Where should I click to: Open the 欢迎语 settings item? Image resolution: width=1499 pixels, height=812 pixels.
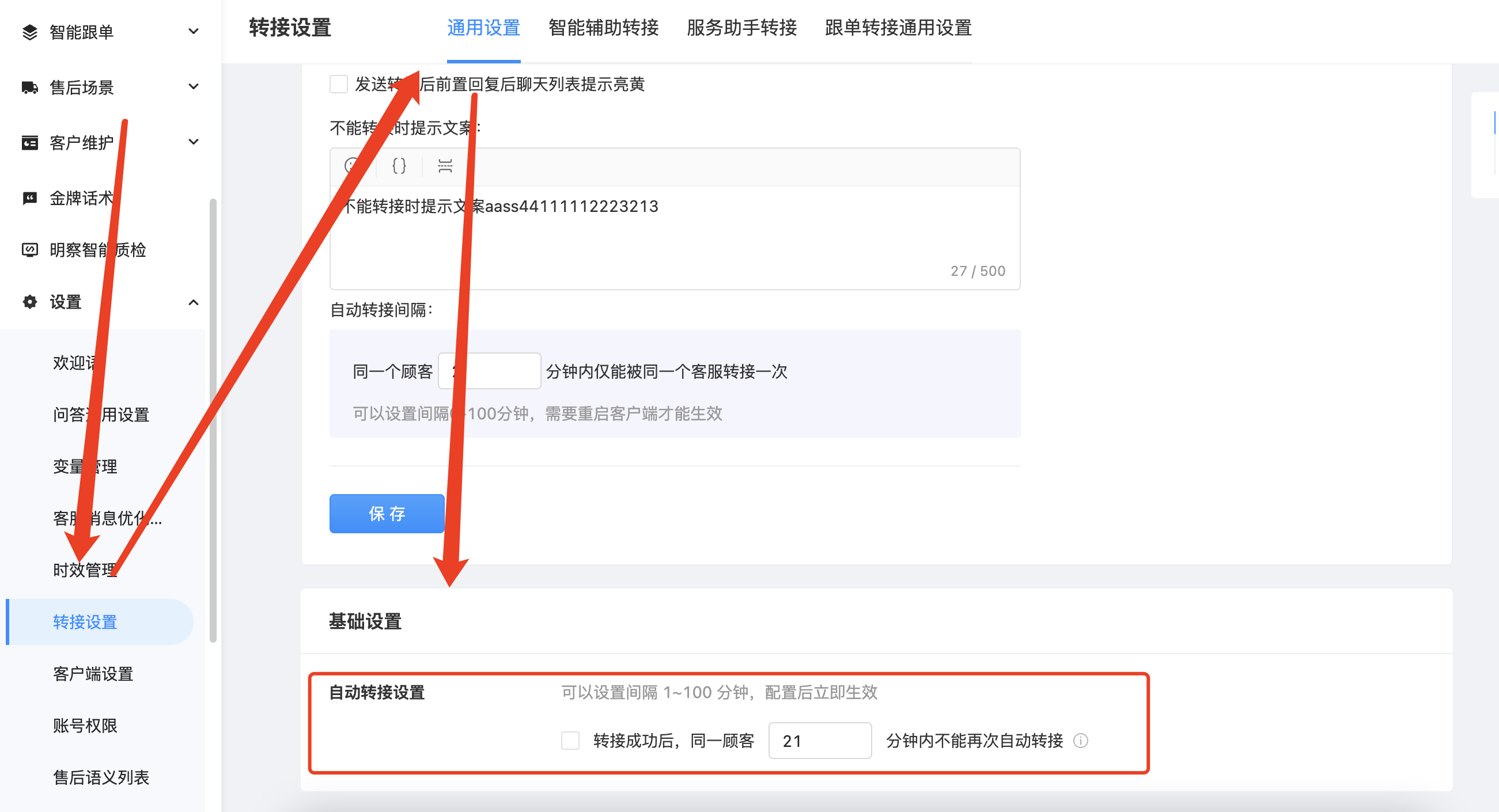coord(75,363)
